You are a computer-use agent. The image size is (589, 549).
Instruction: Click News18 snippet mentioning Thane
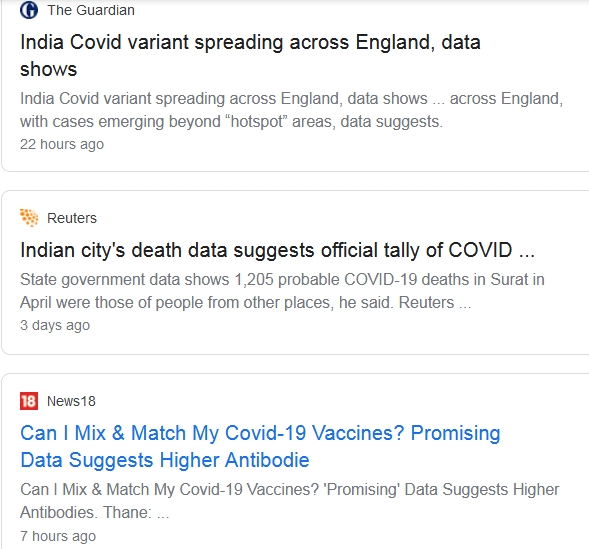click(290, 501)
